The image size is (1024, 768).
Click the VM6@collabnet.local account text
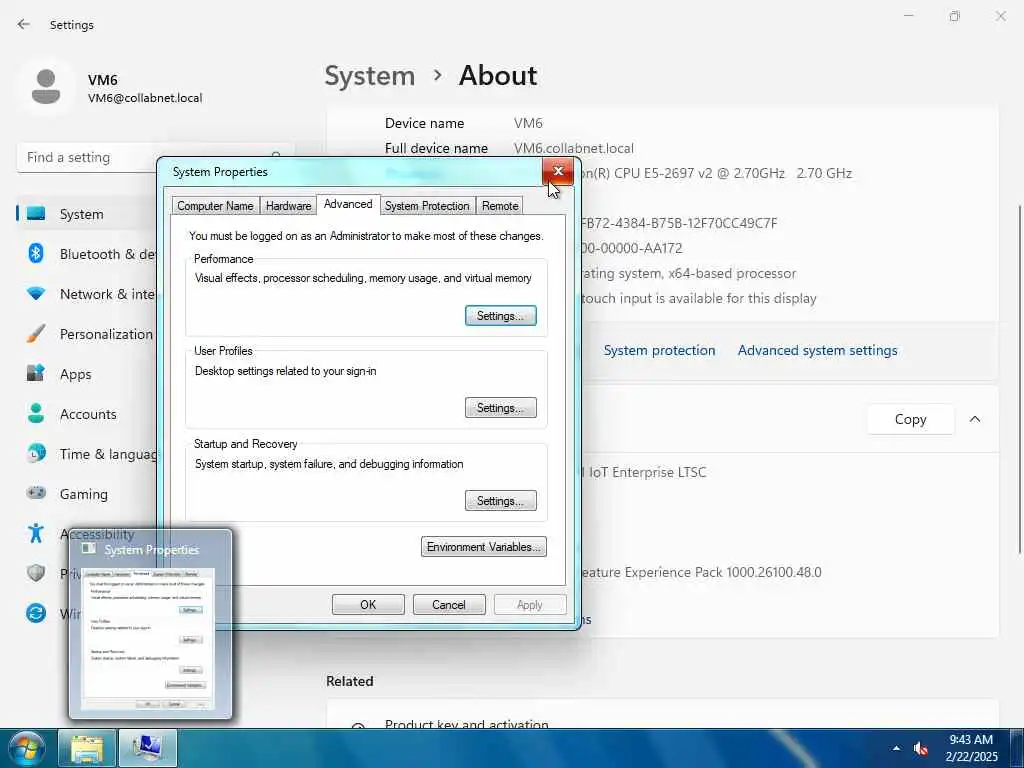click(x=145, y=98)
